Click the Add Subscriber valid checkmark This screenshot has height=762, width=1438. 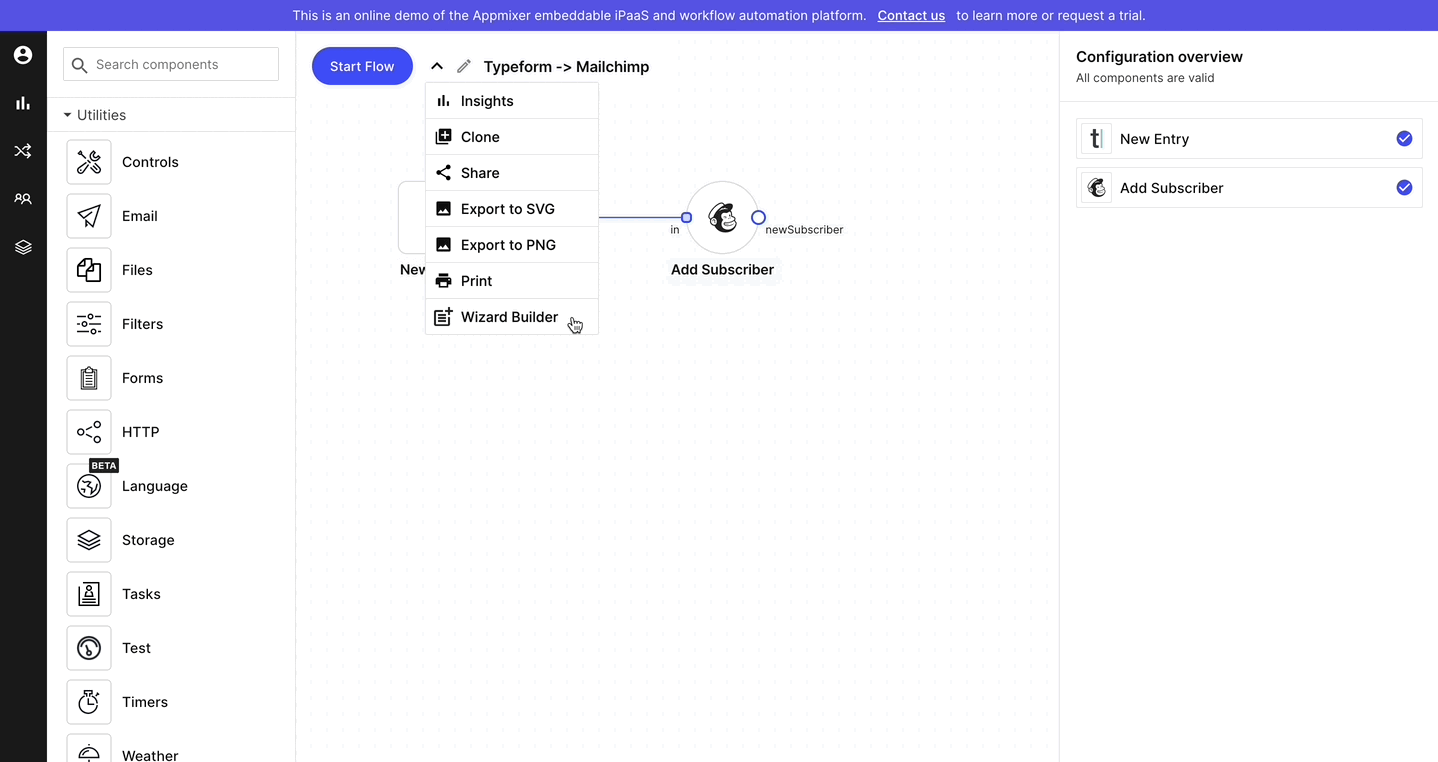1404,188
